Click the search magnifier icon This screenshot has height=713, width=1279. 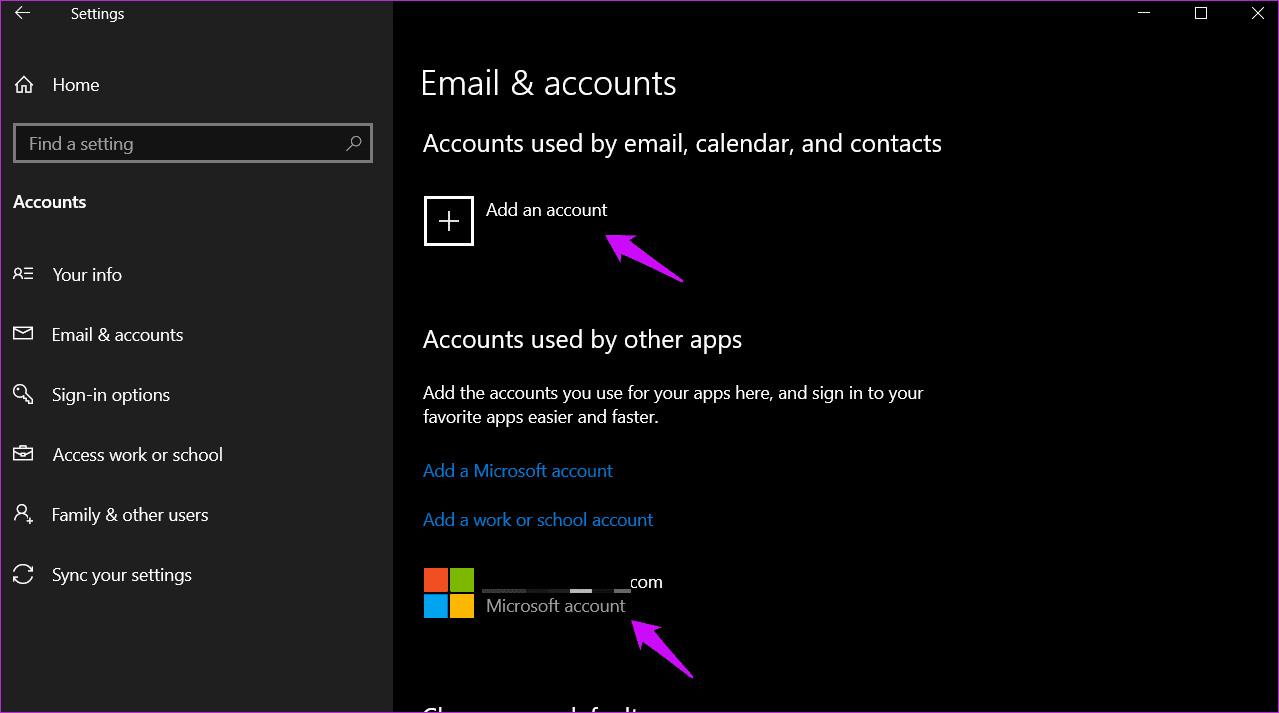click(353, 144)
